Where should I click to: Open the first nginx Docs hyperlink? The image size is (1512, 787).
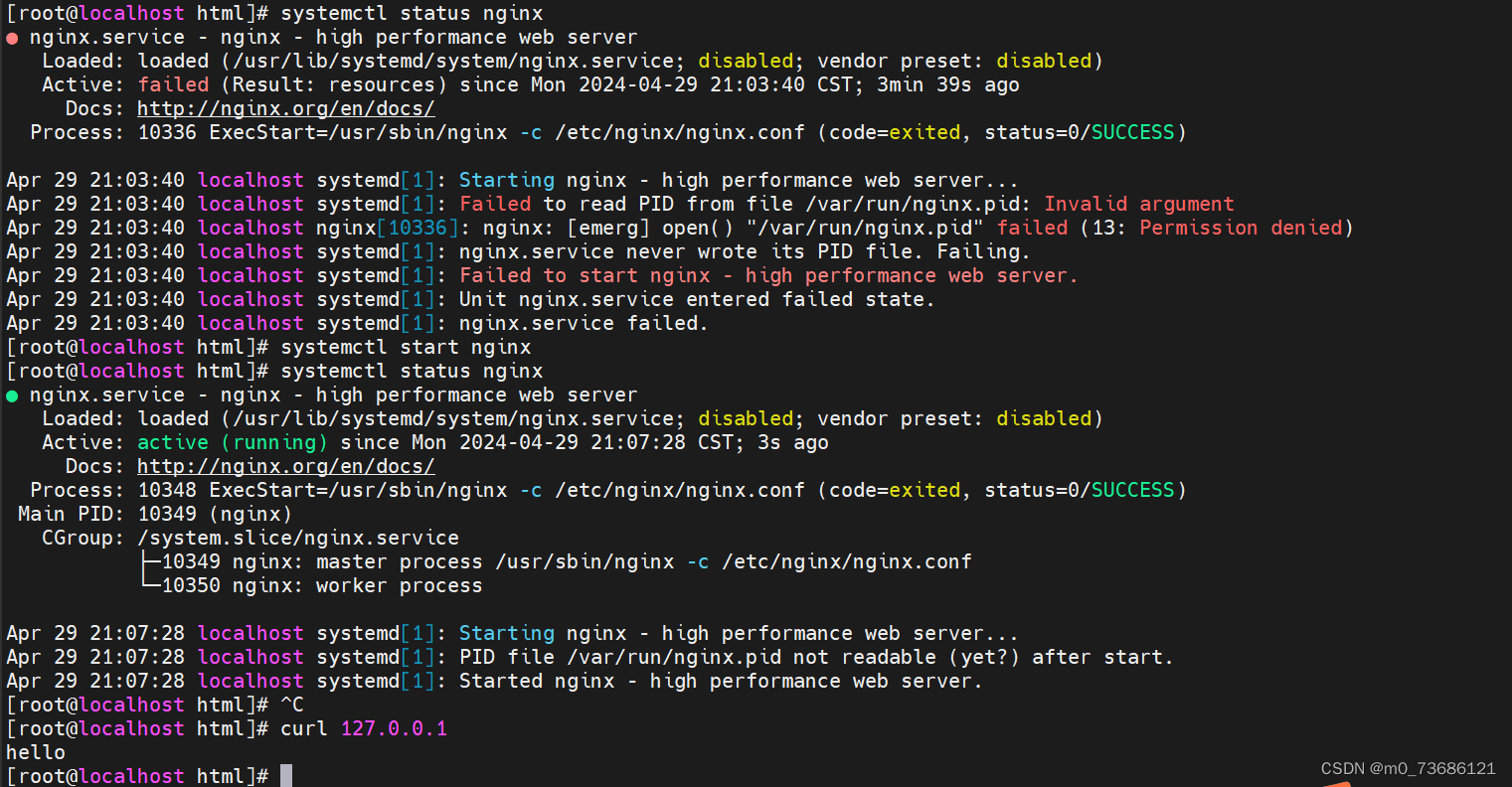click(285, 108)
